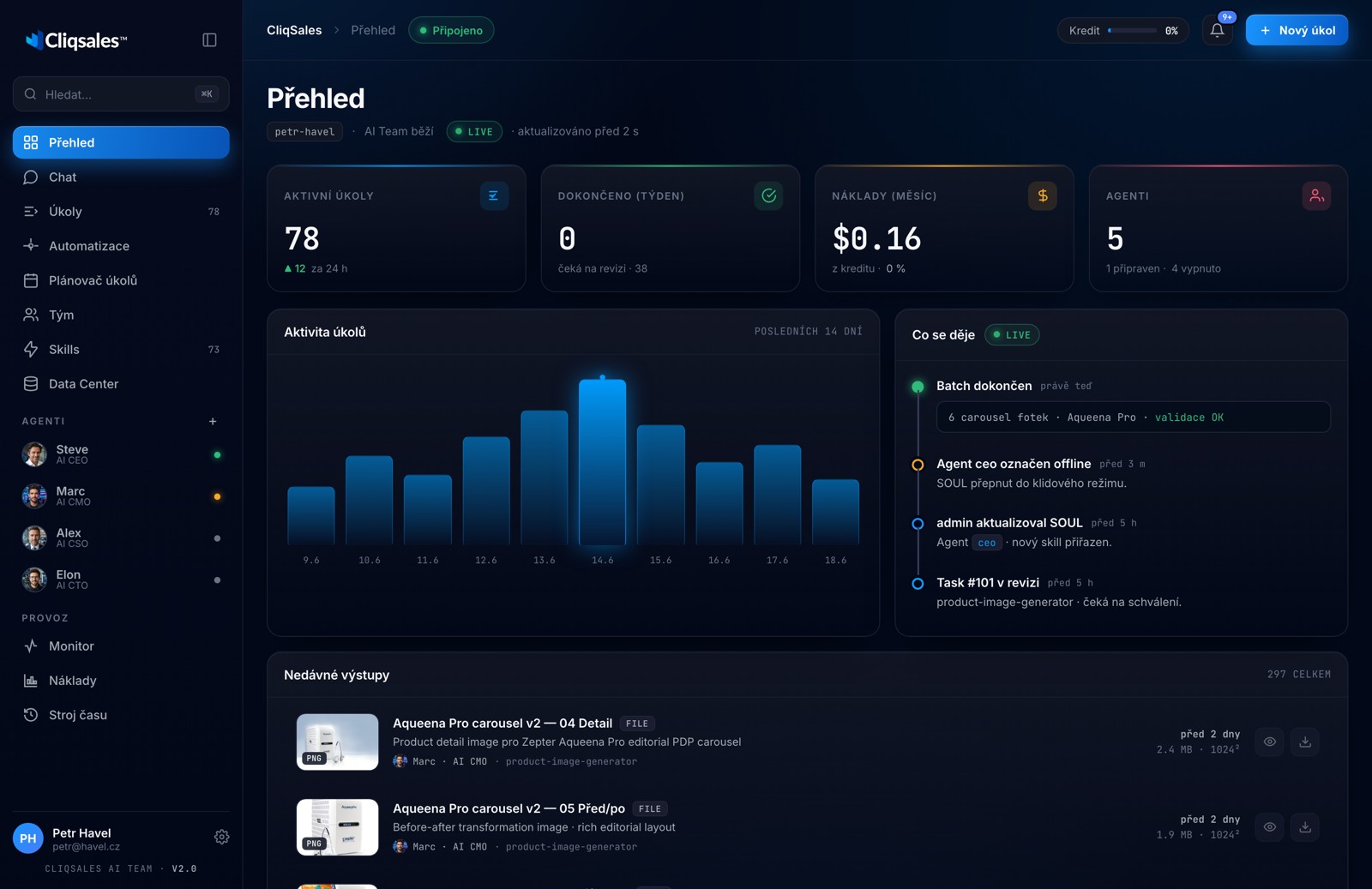Viewport: 1372px width, 889px height.
Task: Select agent Elon AI CTO
Action: pyautogui.click(x=121, y=580)
